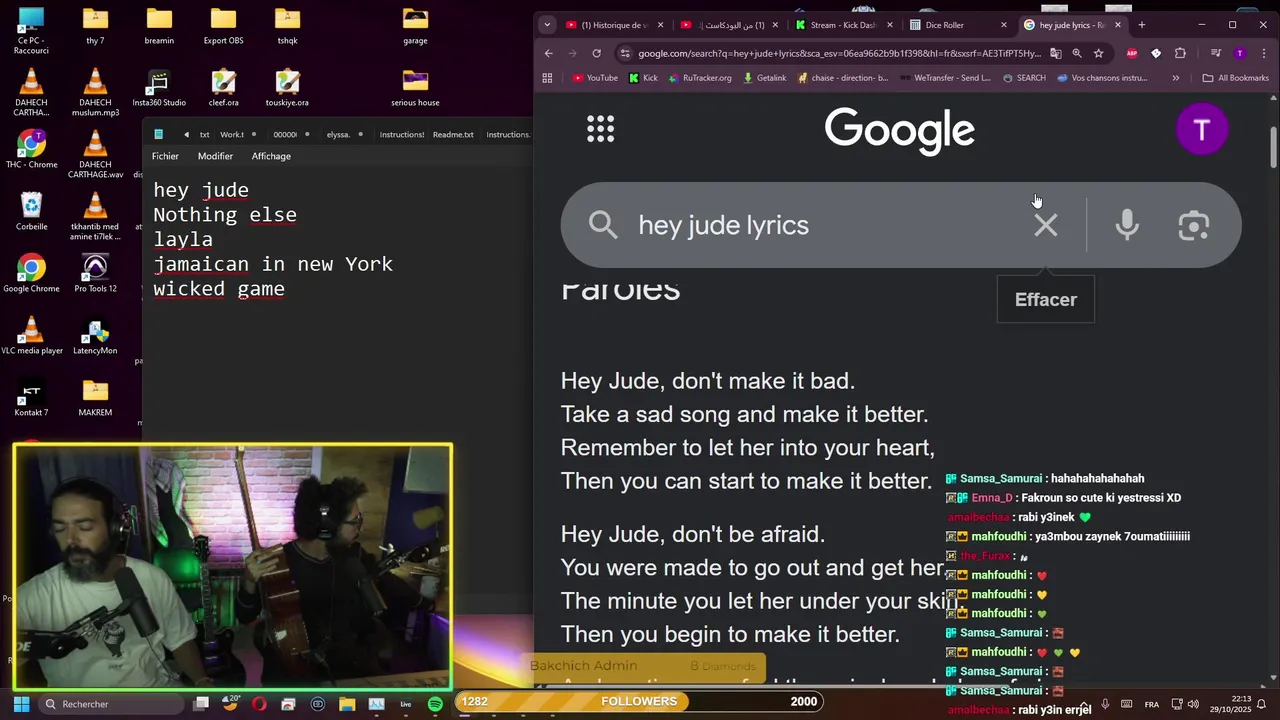
Task: Reload the page in Chrome
Action: [597, 53]
